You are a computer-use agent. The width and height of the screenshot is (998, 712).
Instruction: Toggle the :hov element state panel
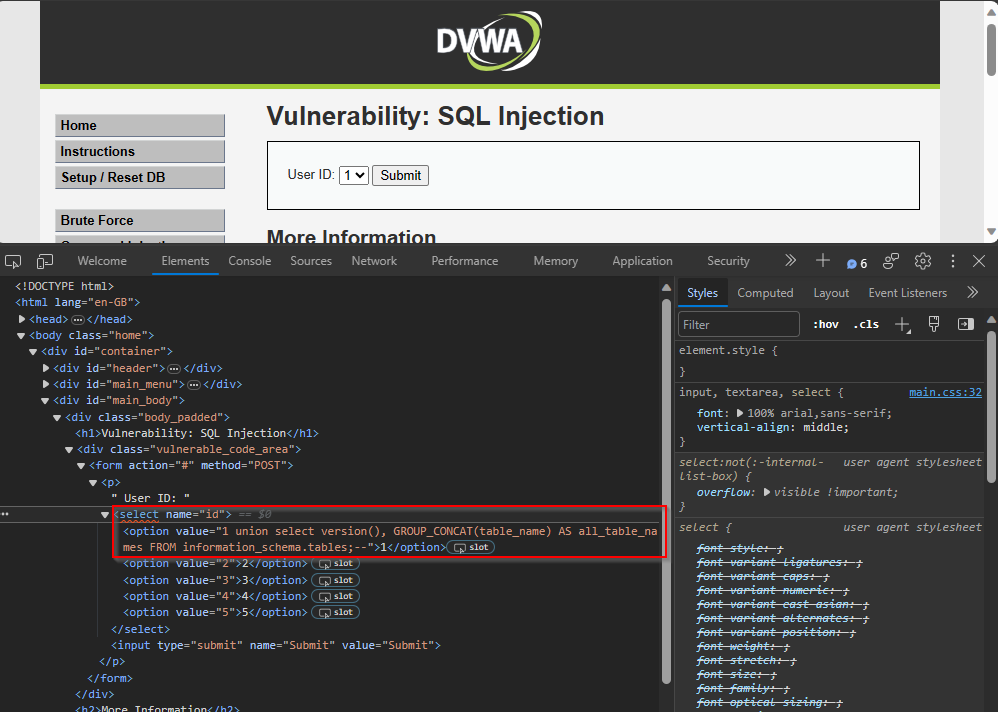coord(826,324)
